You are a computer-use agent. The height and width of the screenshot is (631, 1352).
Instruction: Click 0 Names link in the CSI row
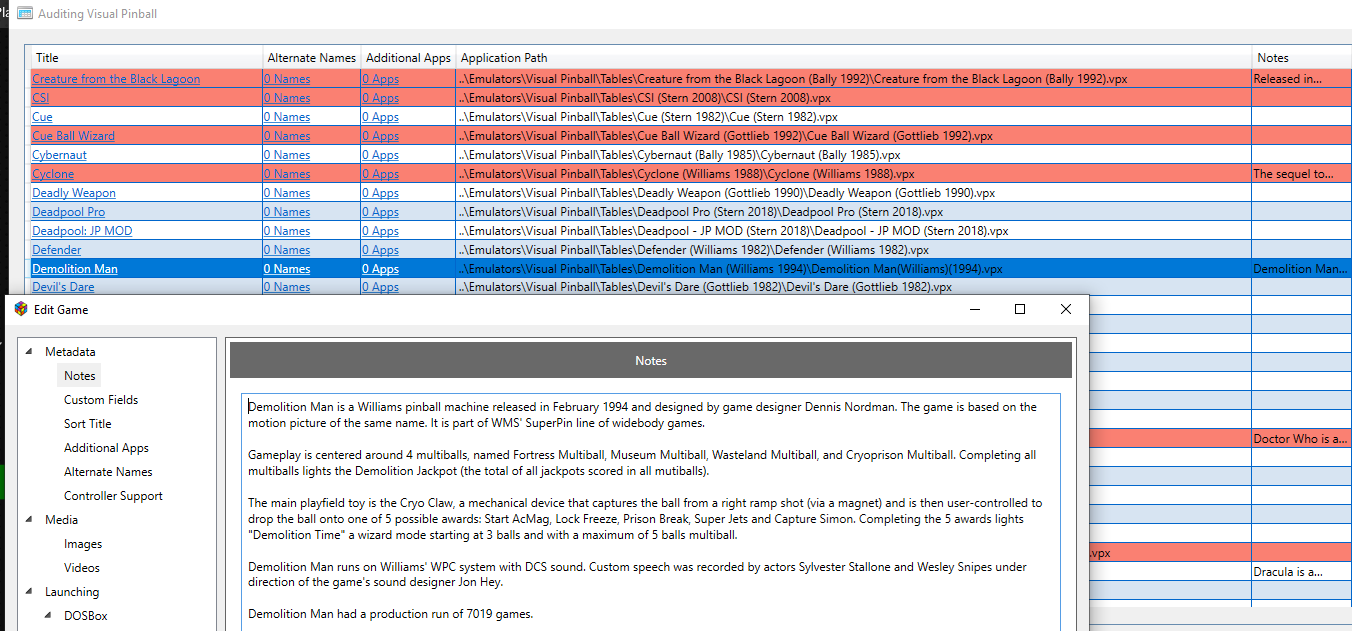[x=287, y=98]
